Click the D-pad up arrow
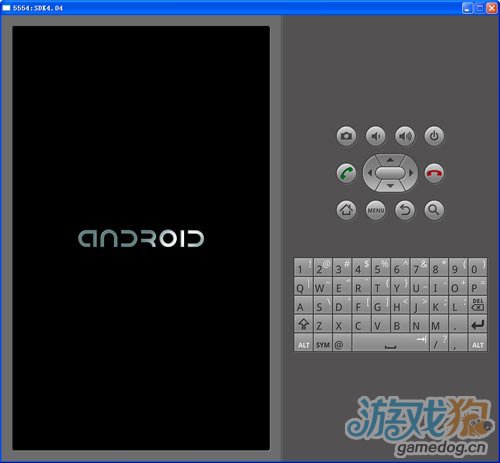 point(390,160)
